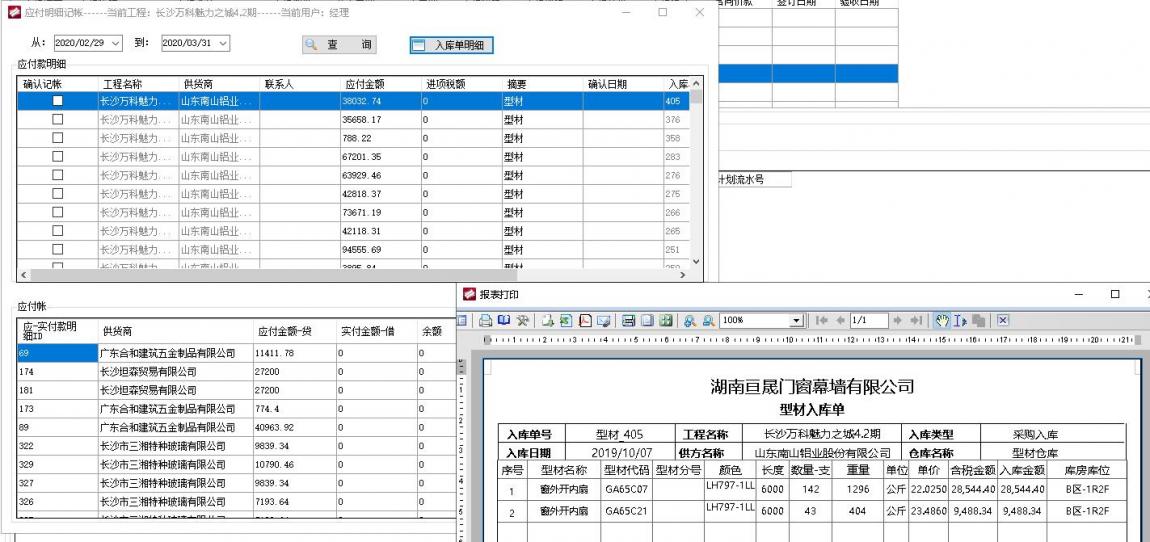Click the zoom in magnifier icon
The height and width of the screenshot is (542, 1150).
coord(689,321)
